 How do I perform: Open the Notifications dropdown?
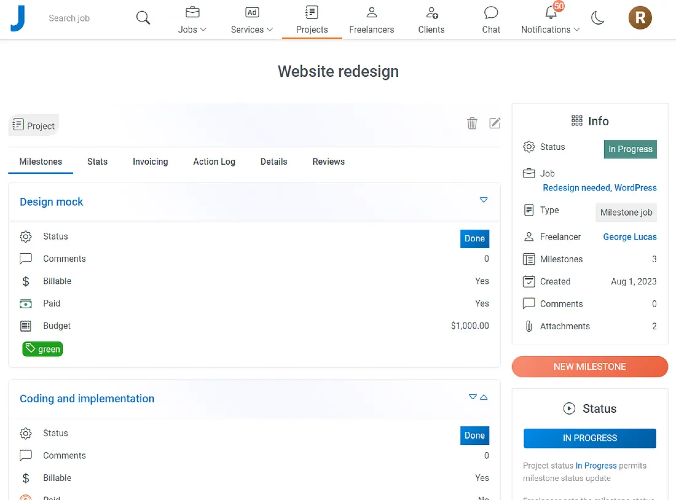click(x=550, y=29)
